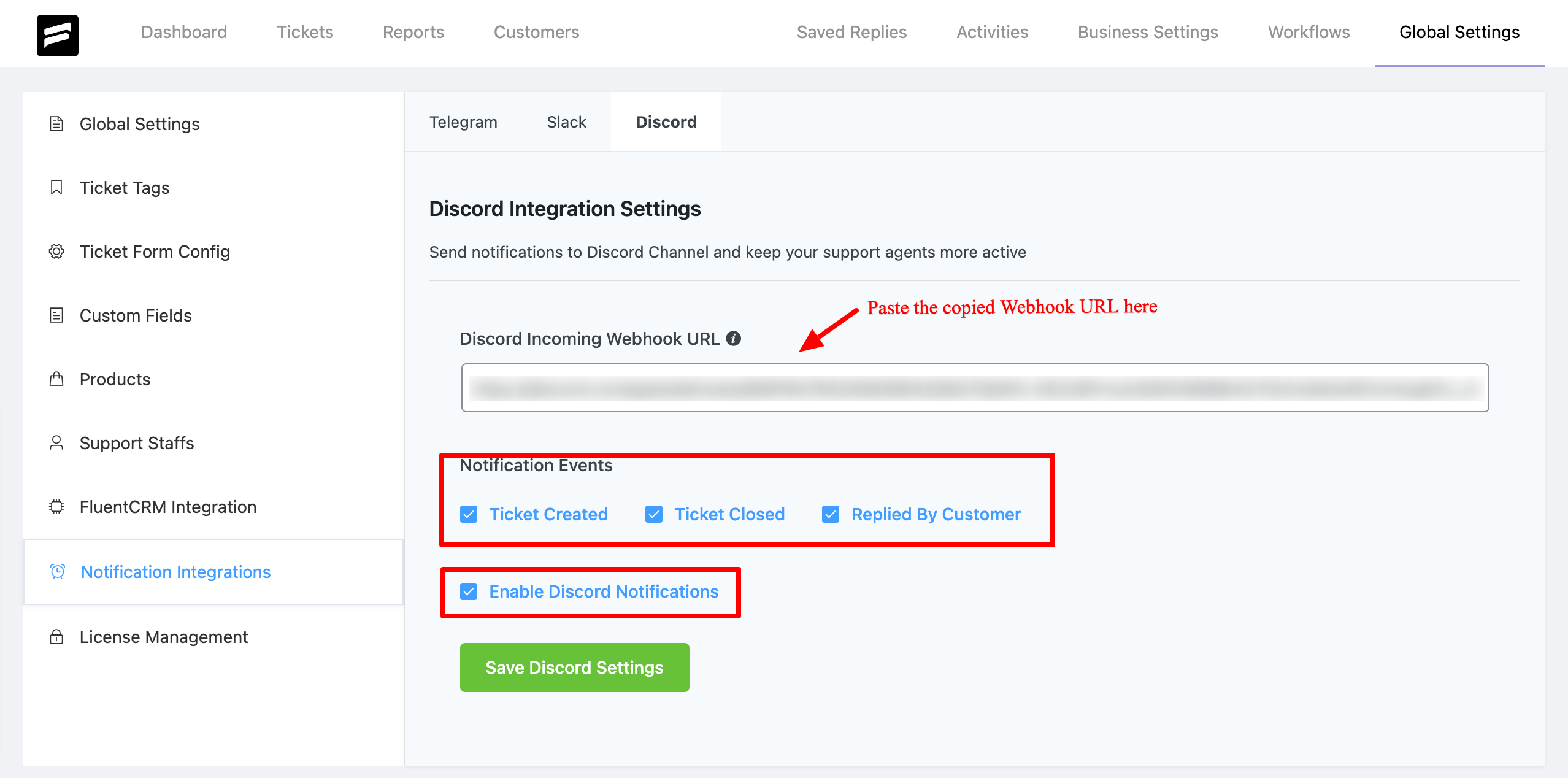Click the License Management sidebar link
Viewport: 1568px width, 778px height.
point(163,636)
